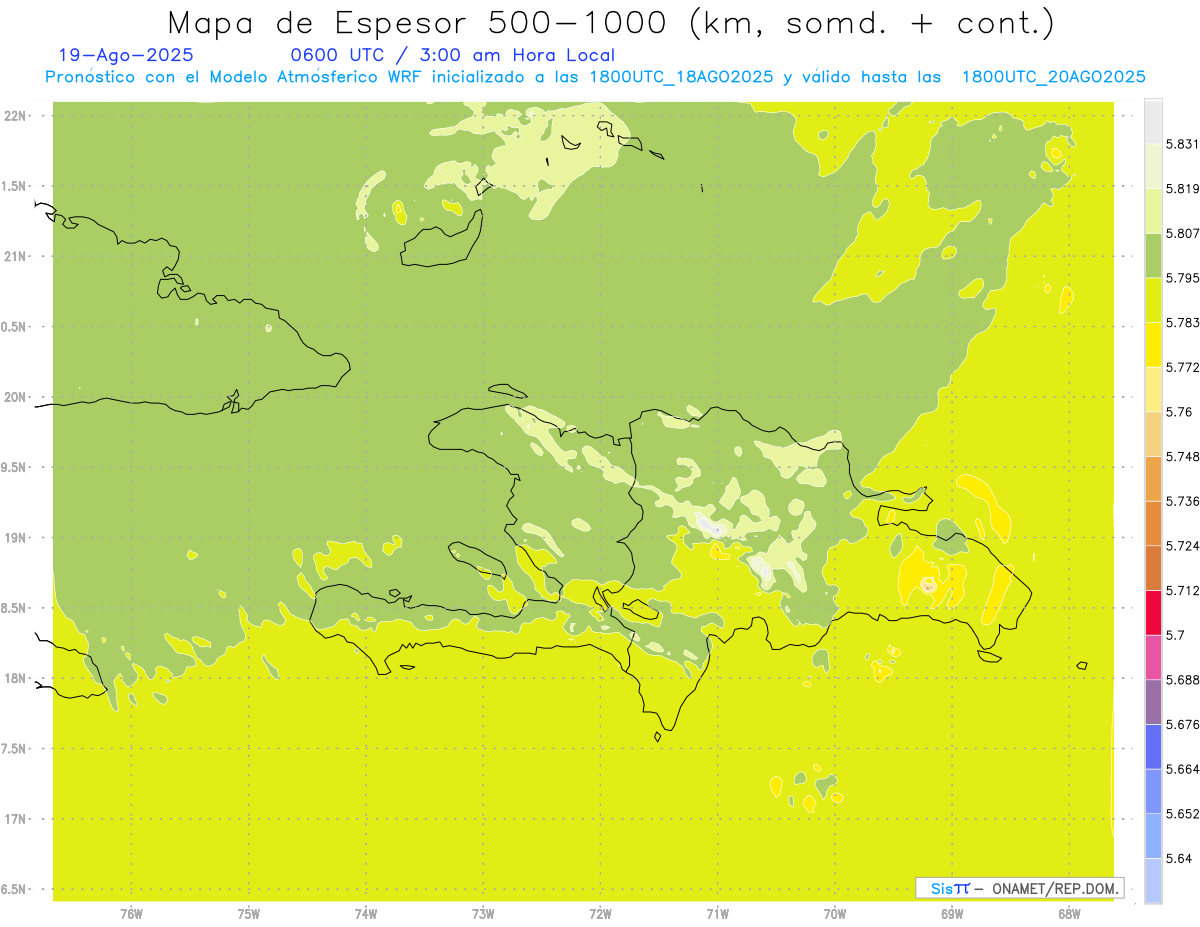Click the tan colorbar band between 5.748 and 5.76

tap(1153, 434)
